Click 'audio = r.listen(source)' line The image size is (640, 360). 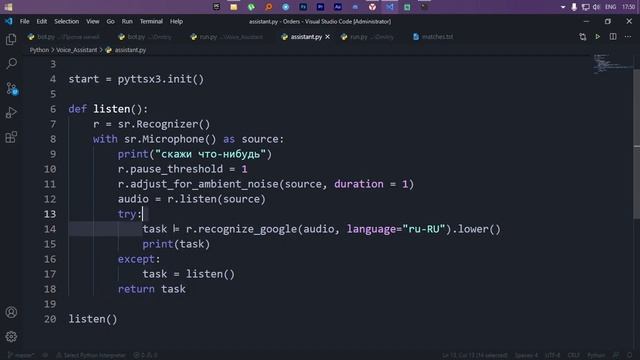[x=191, y=199]
